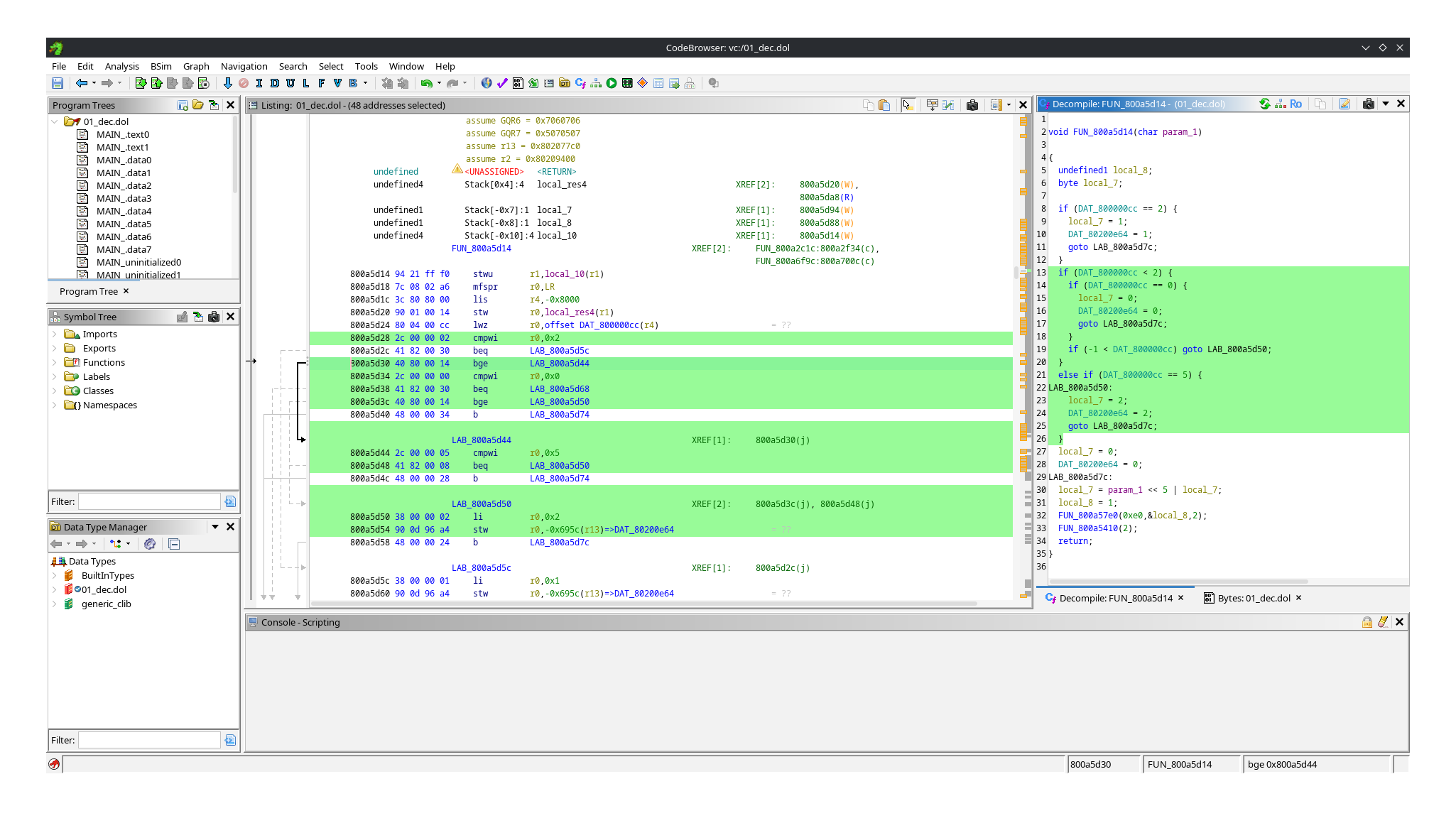Click the green Run script icon
This screenshot has height=828, width=1456.
point(611,83)
